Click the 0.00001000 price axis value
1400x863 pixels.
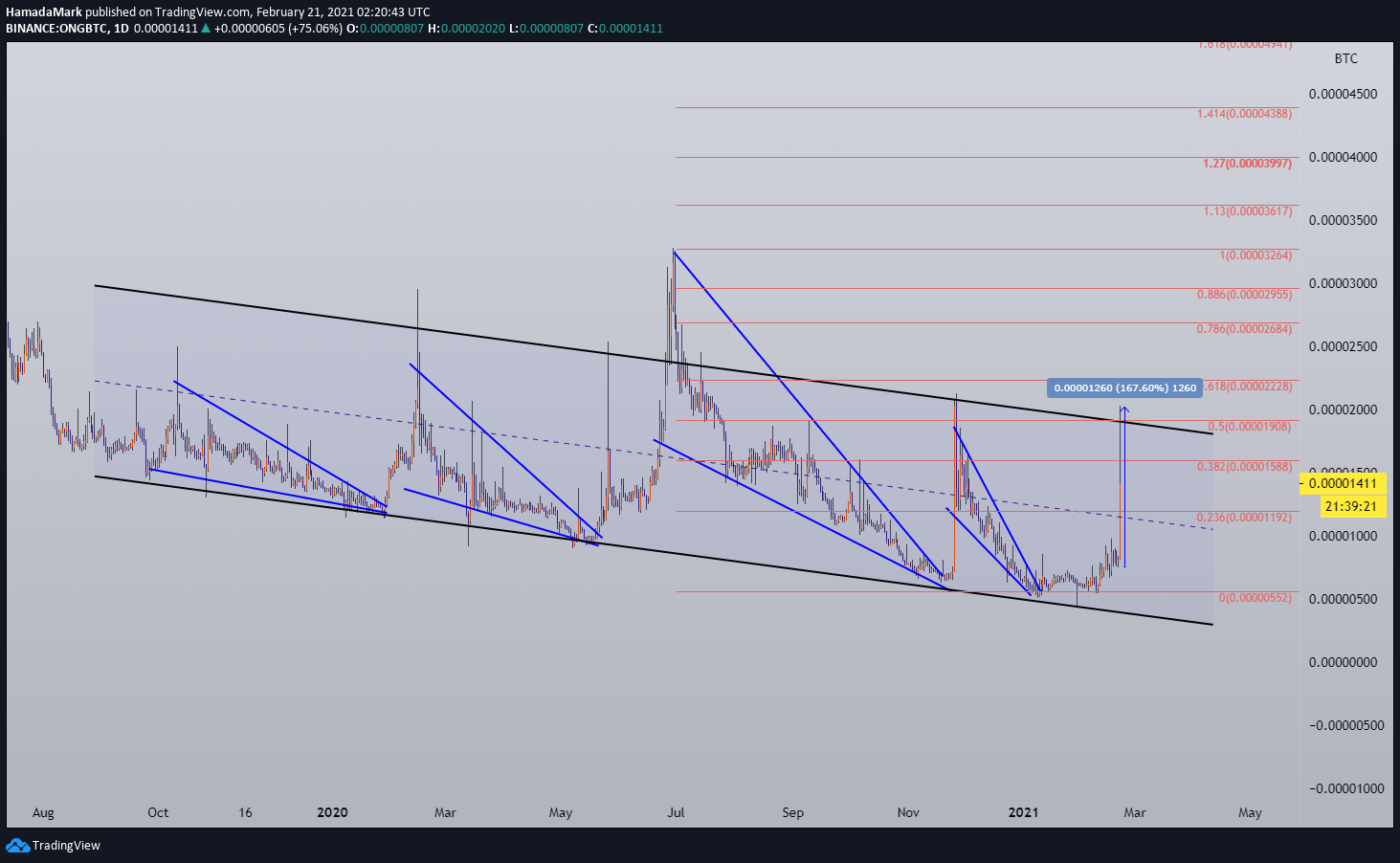[x=1344, y=536]
